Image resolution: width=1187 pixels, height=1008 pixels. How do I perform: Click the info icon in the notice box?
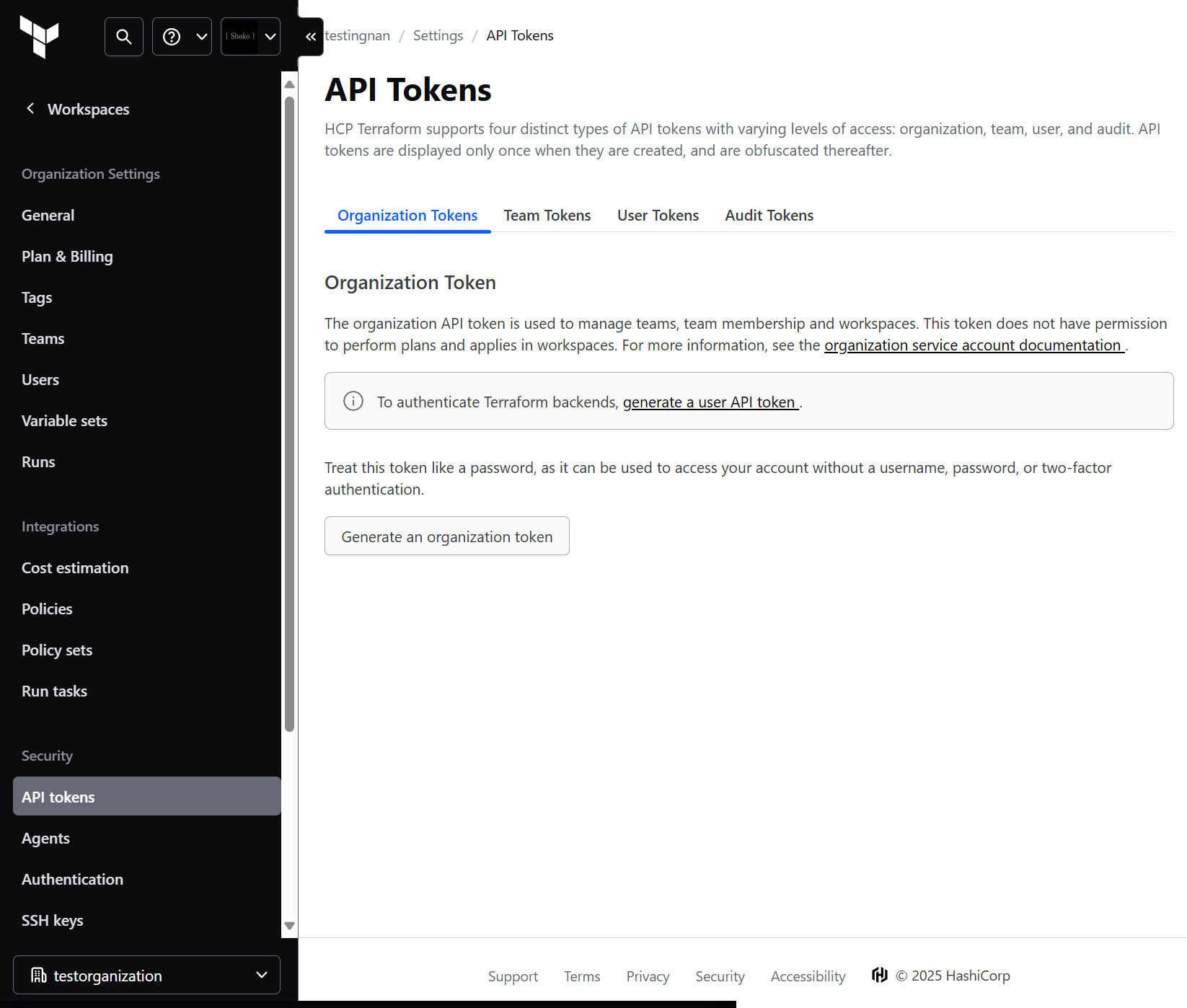pos(353,401)
